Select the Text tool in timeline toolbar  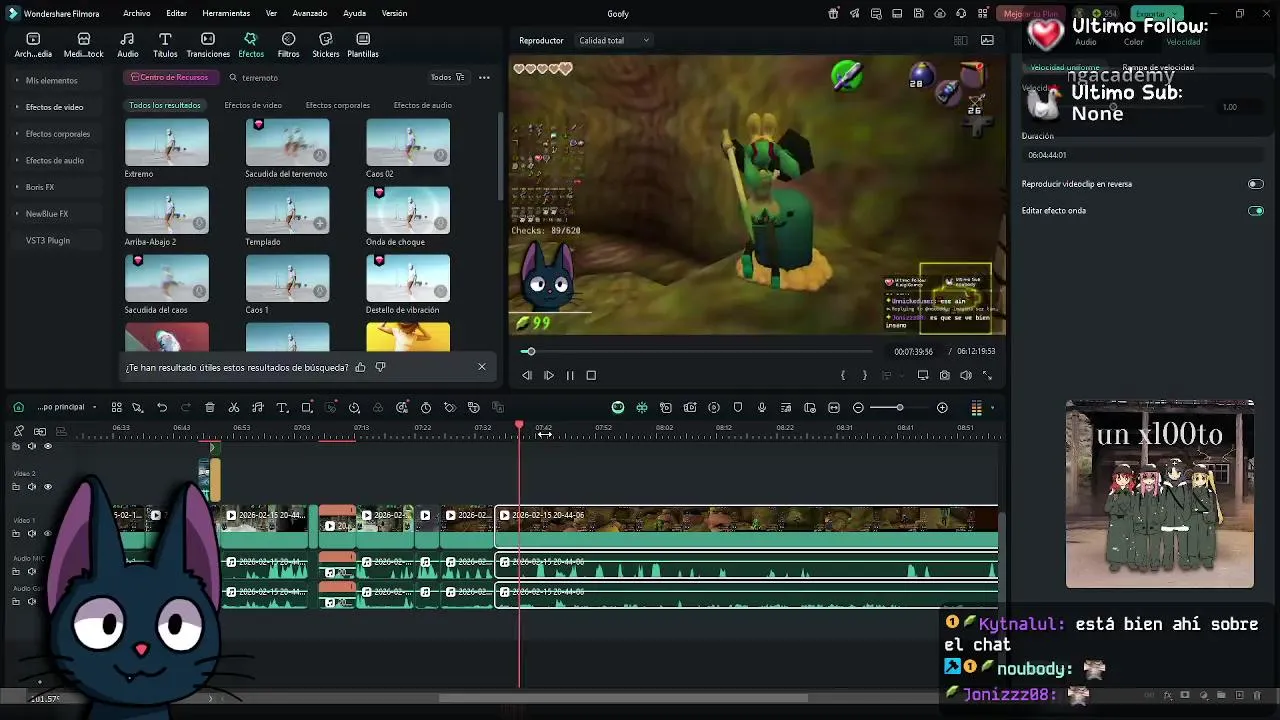[282, 408]
